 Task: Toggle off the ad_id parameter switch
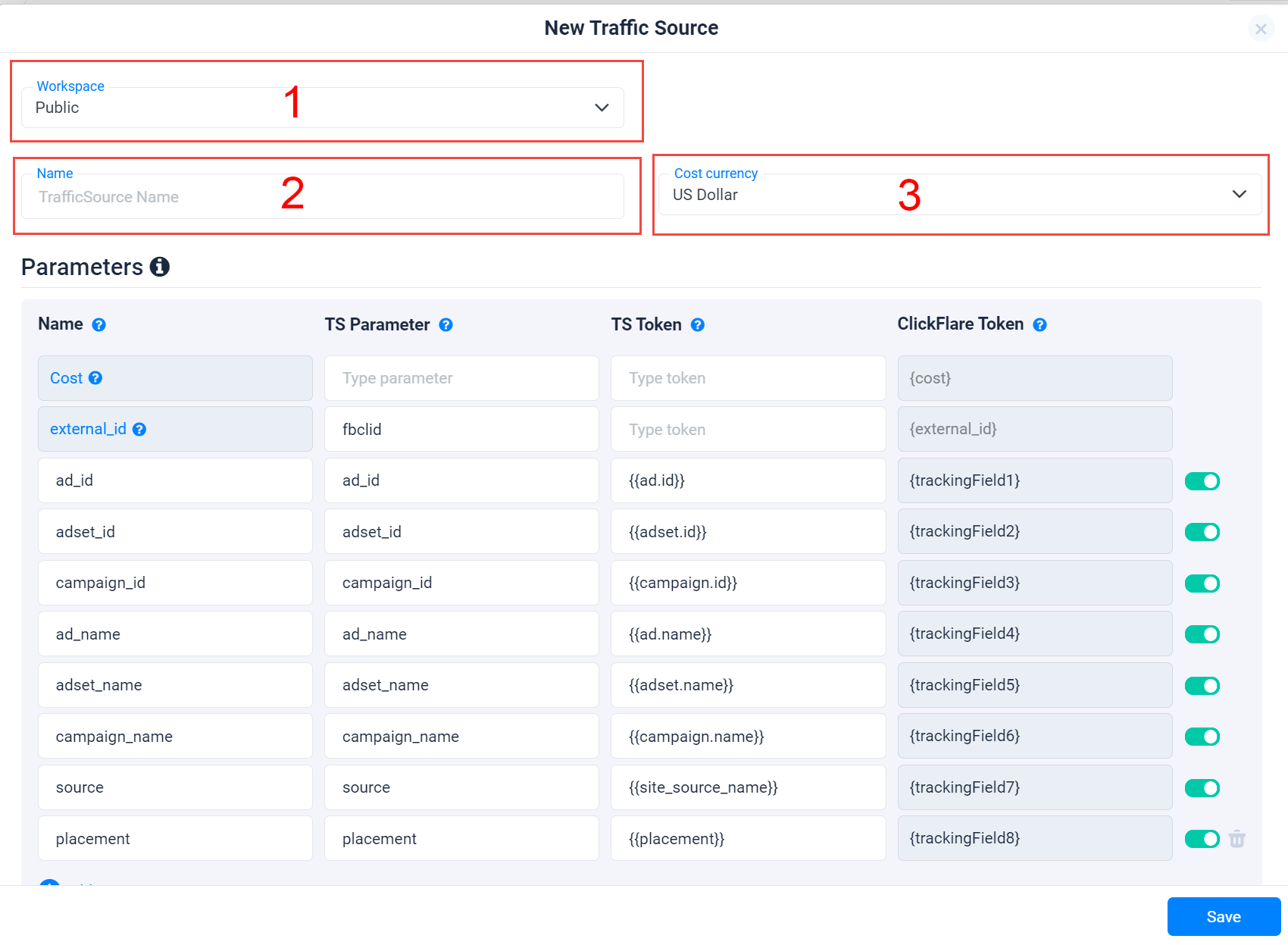point(1202,481)
